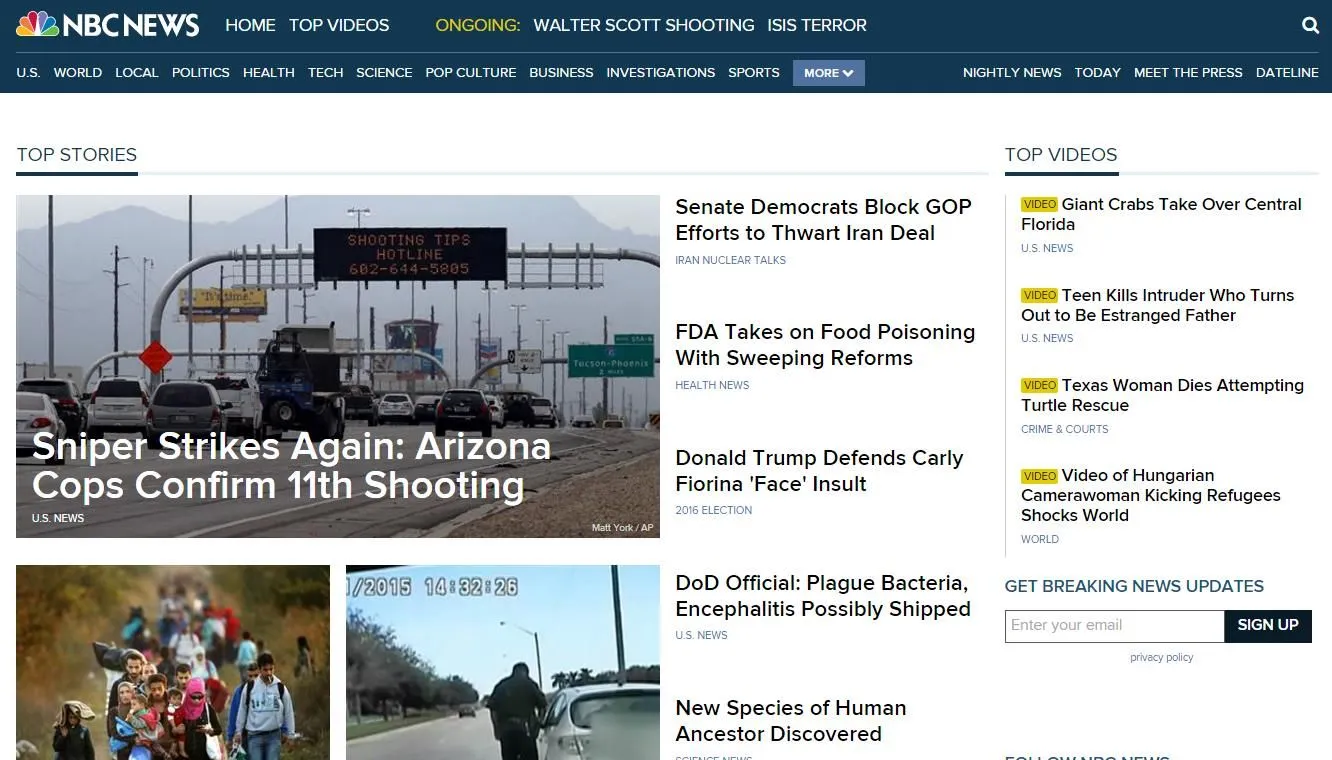Switch to the SPORTS section

coord(754,72)
